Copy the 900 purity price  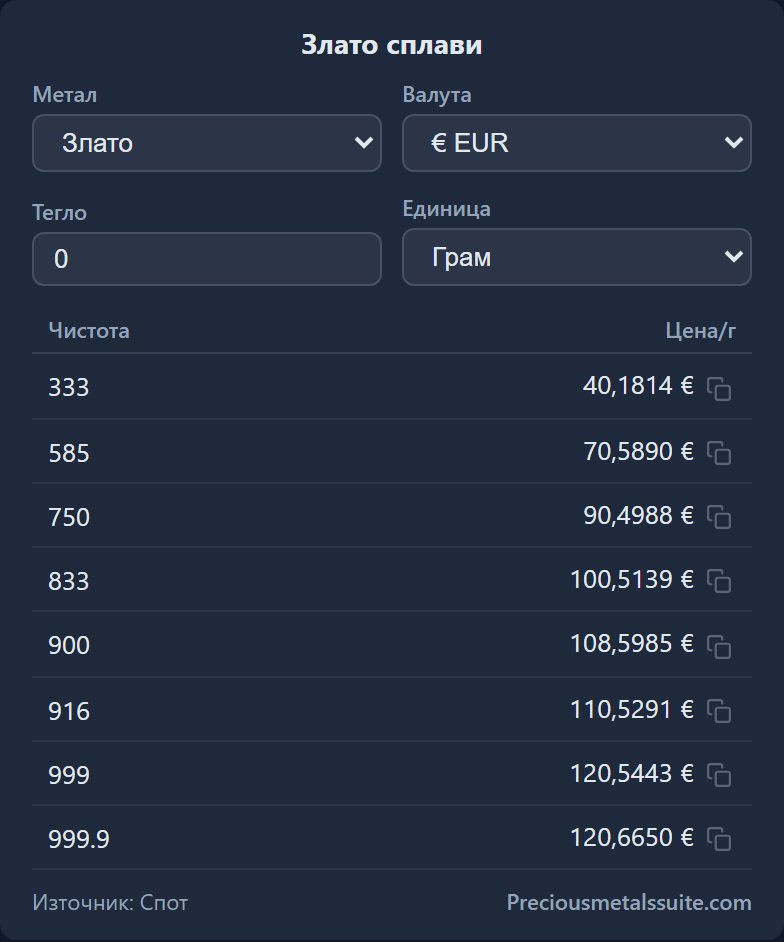pos(719,646)
